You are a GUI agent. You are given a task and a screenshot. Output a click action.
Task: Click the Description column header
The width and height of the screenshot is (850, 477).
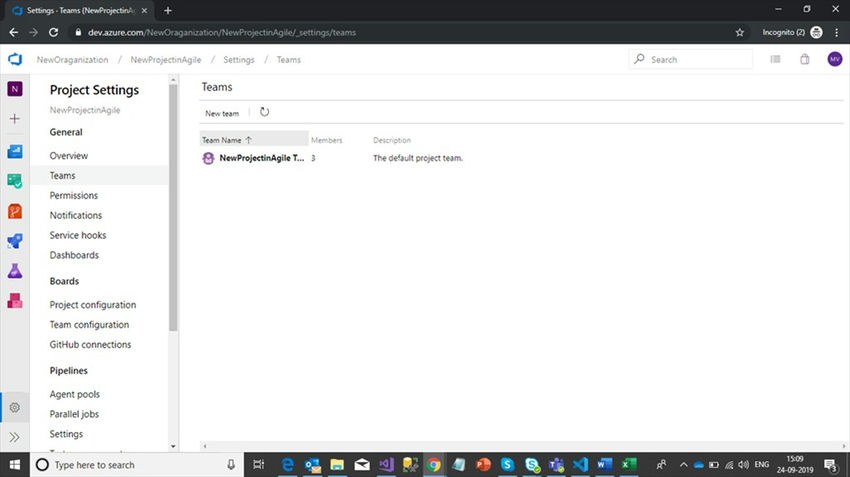[392, 140]
